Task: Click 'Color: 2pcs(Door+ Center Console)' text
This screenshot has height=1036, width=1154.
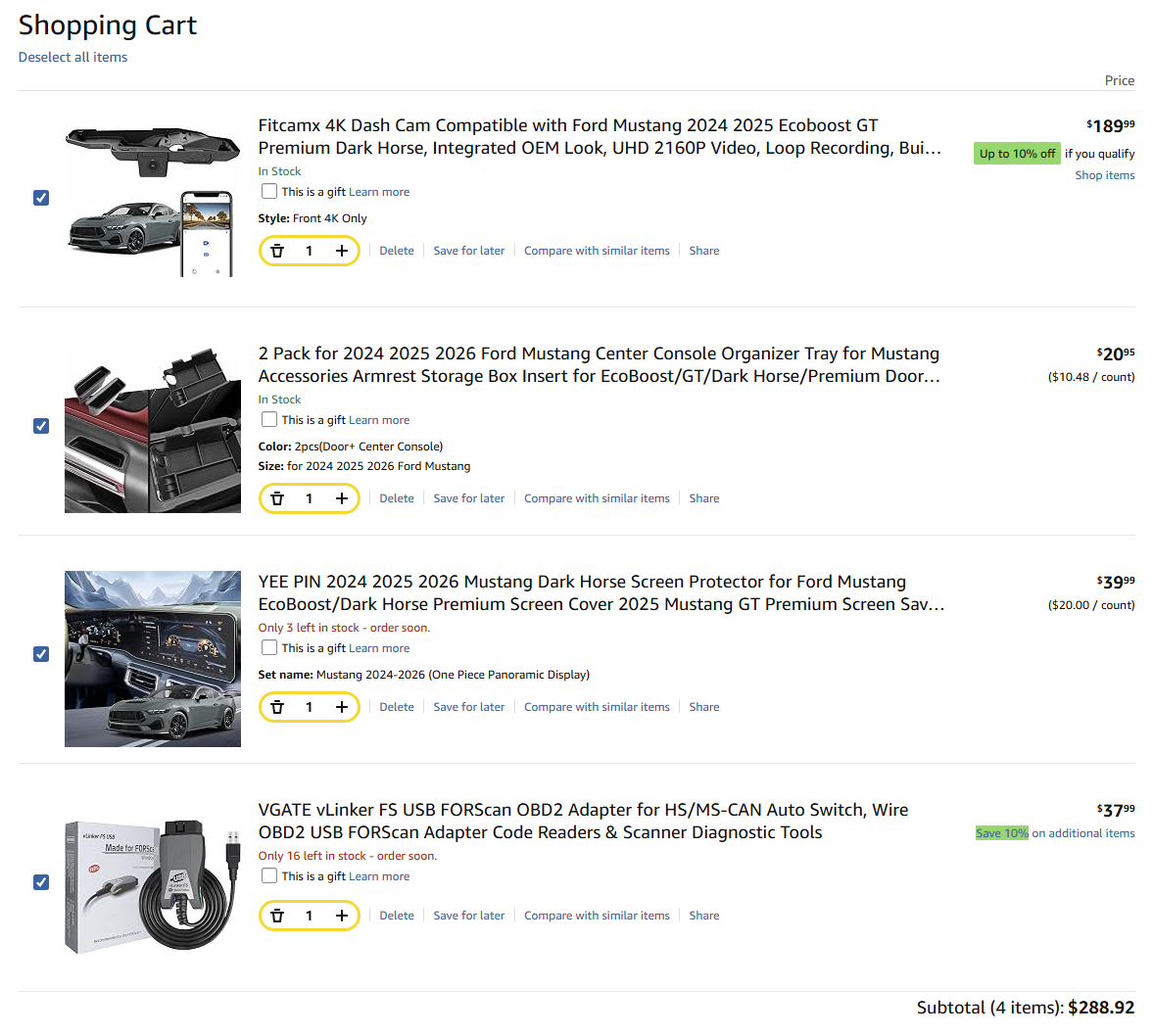Action: coord(351,447)
